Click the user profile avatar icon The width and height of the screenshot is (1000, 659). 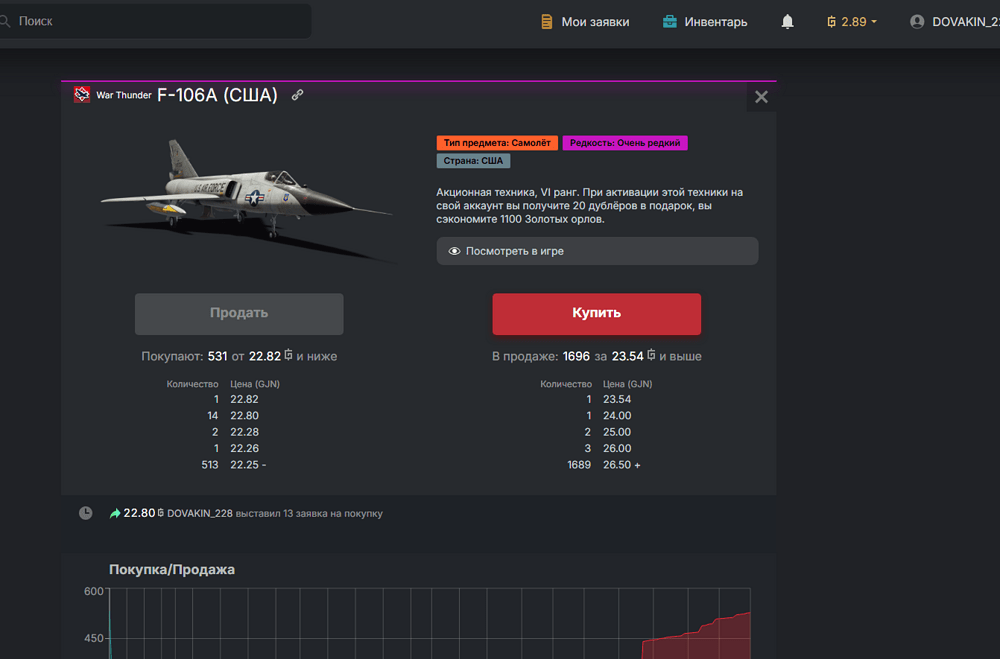pyautogui.click(x=917, y=22)
